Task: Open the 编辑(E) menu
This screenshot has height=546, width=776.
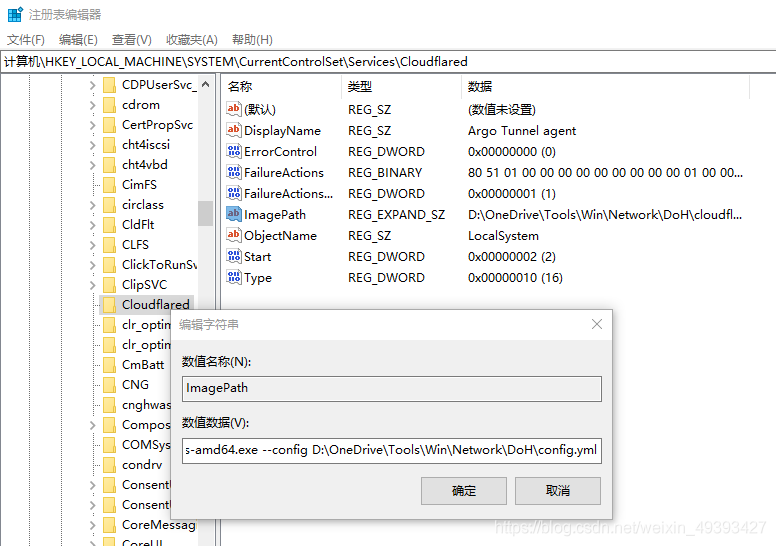Action: coord(78,40)
